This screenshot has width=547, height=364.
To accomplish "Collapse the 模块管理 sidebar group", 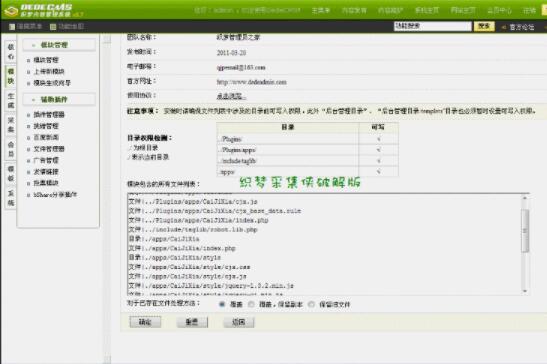I will pos(59,45).
